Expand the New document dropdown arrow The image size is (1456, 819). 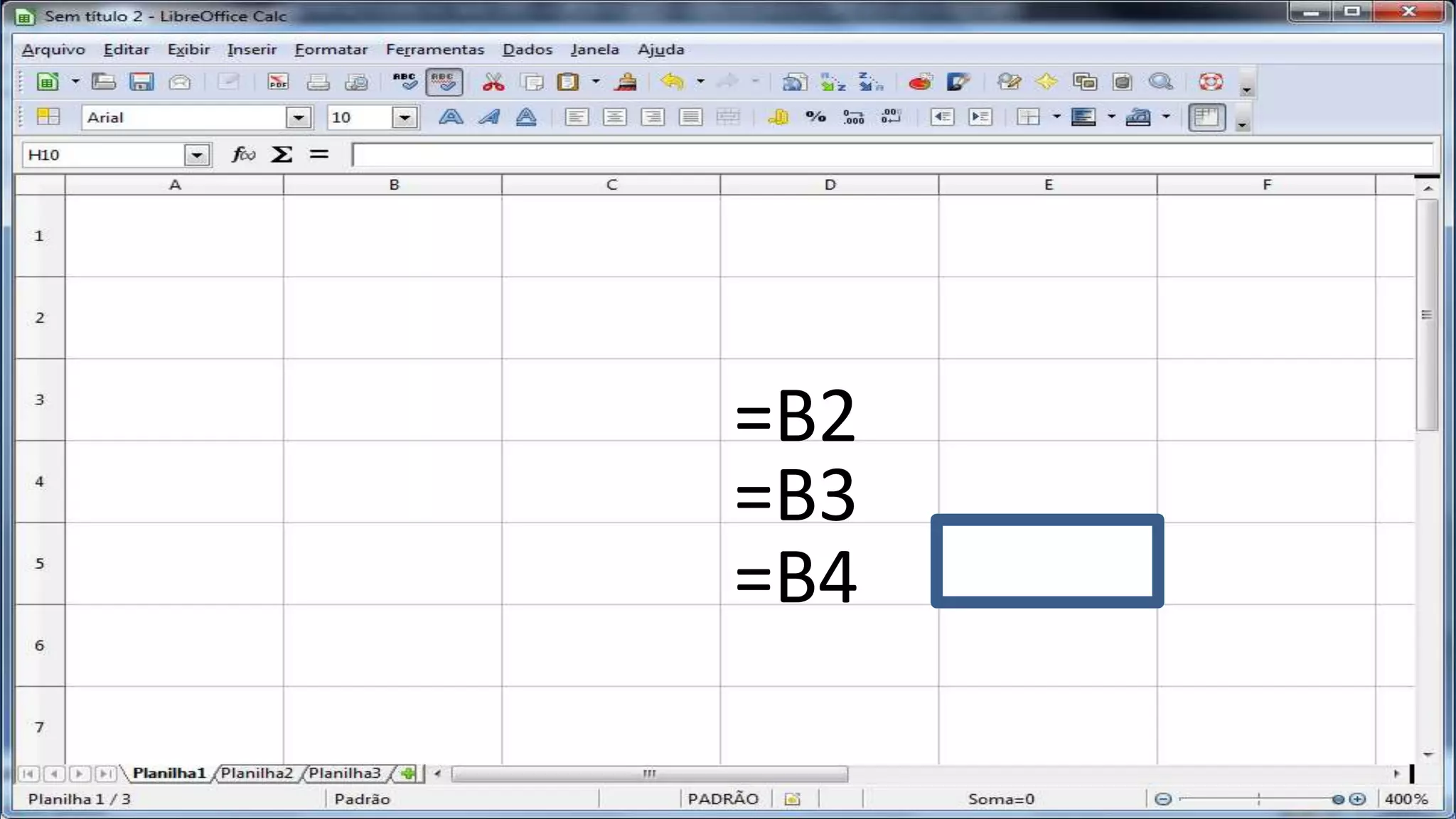[75, 82]
